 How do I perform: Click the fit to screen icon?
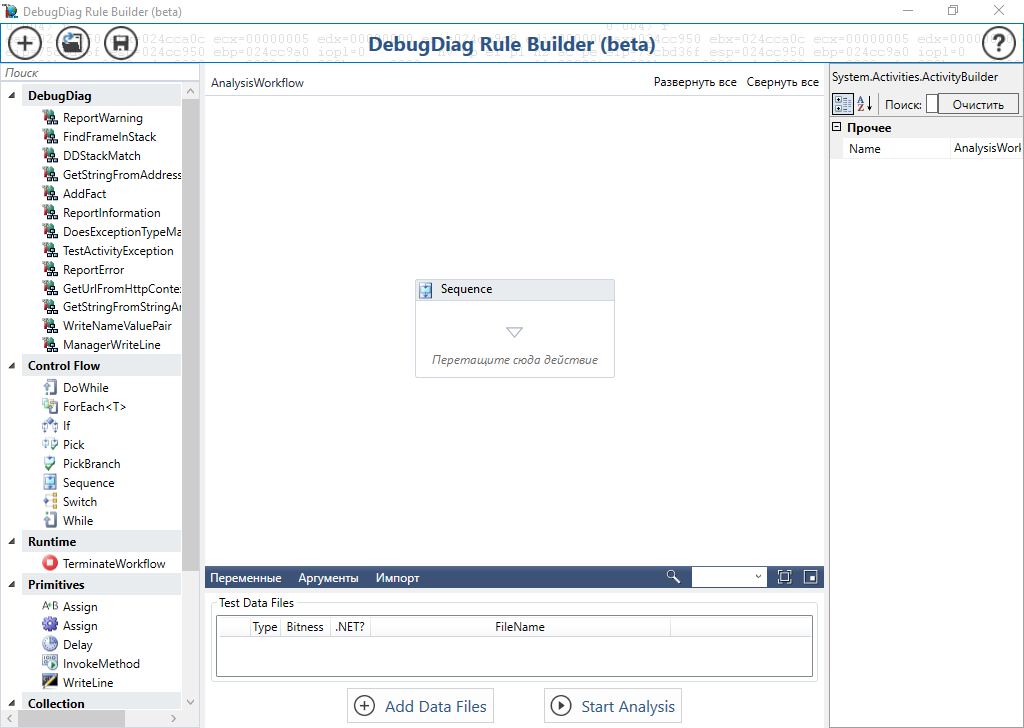pos(784,577)
